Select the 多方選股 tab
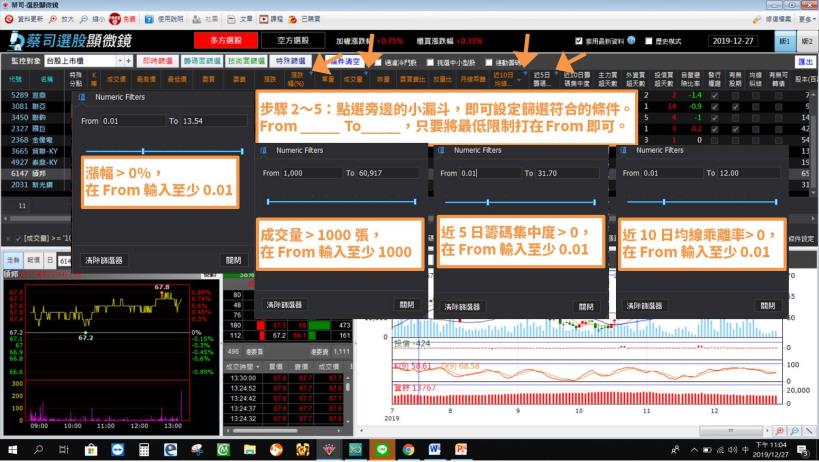Image resolution: width=819 pixels, height=462 pixels. click(226, 40)
